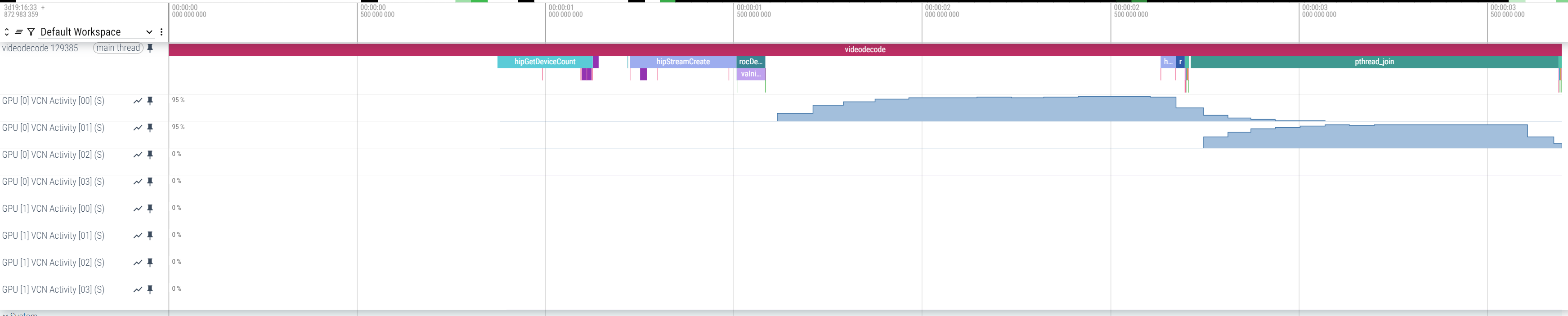Viewport: 1568px width, 316px height.
Task: Unpin the videodecode 129385 main thread track
Action: tap(150, 48)
